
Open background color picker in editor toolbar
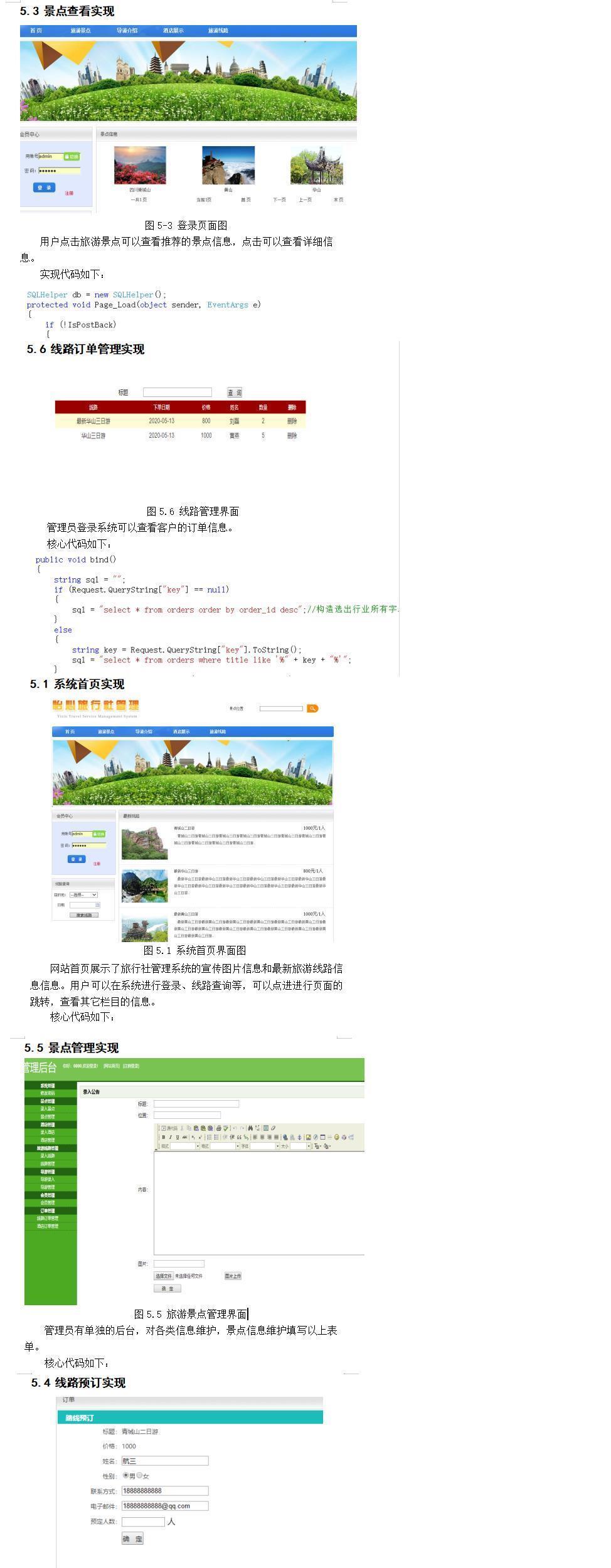(x=327, y=1146)
